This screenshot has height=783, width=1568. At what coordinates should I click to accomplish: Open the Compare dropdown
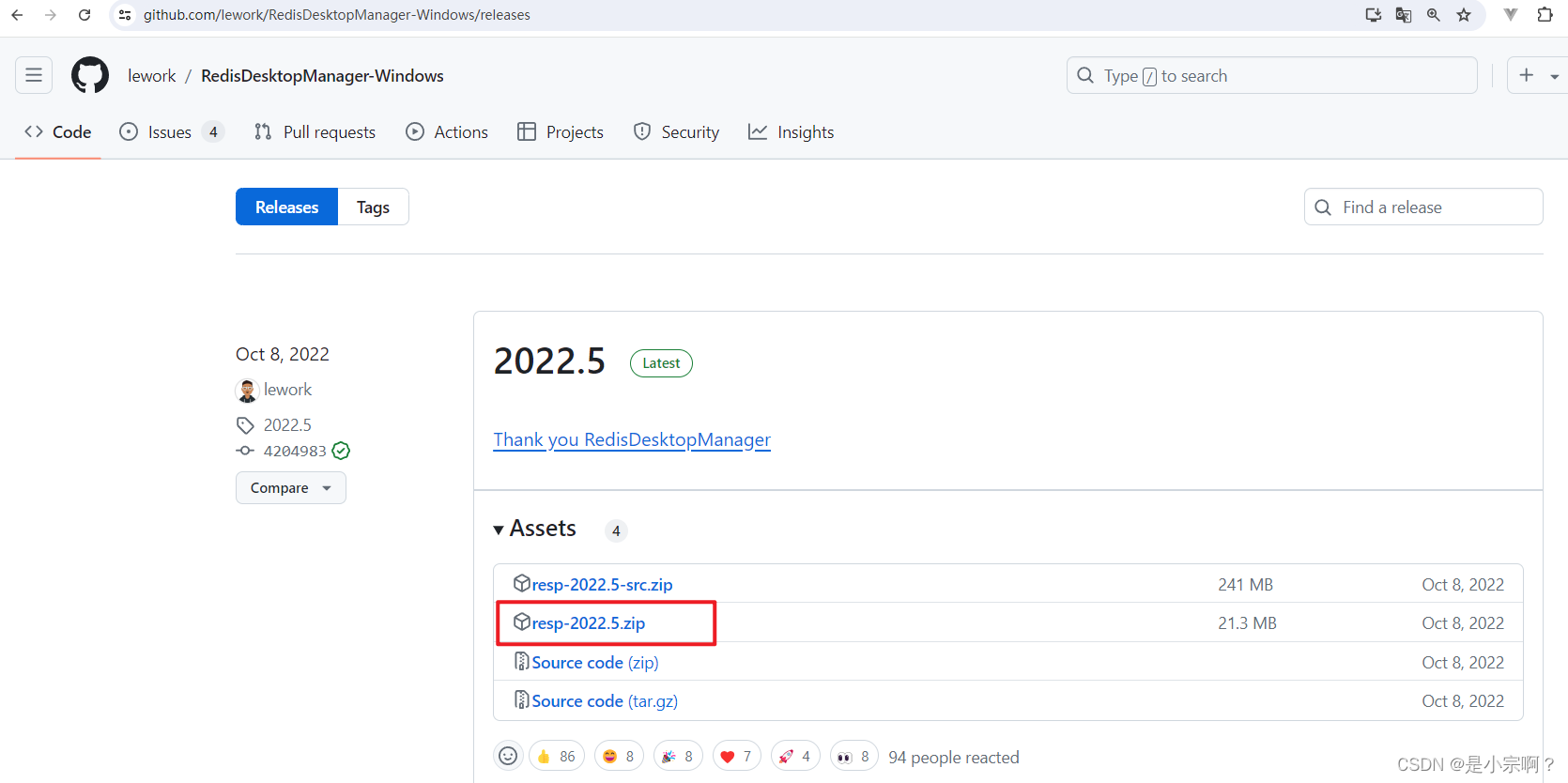tap(291, 488)
